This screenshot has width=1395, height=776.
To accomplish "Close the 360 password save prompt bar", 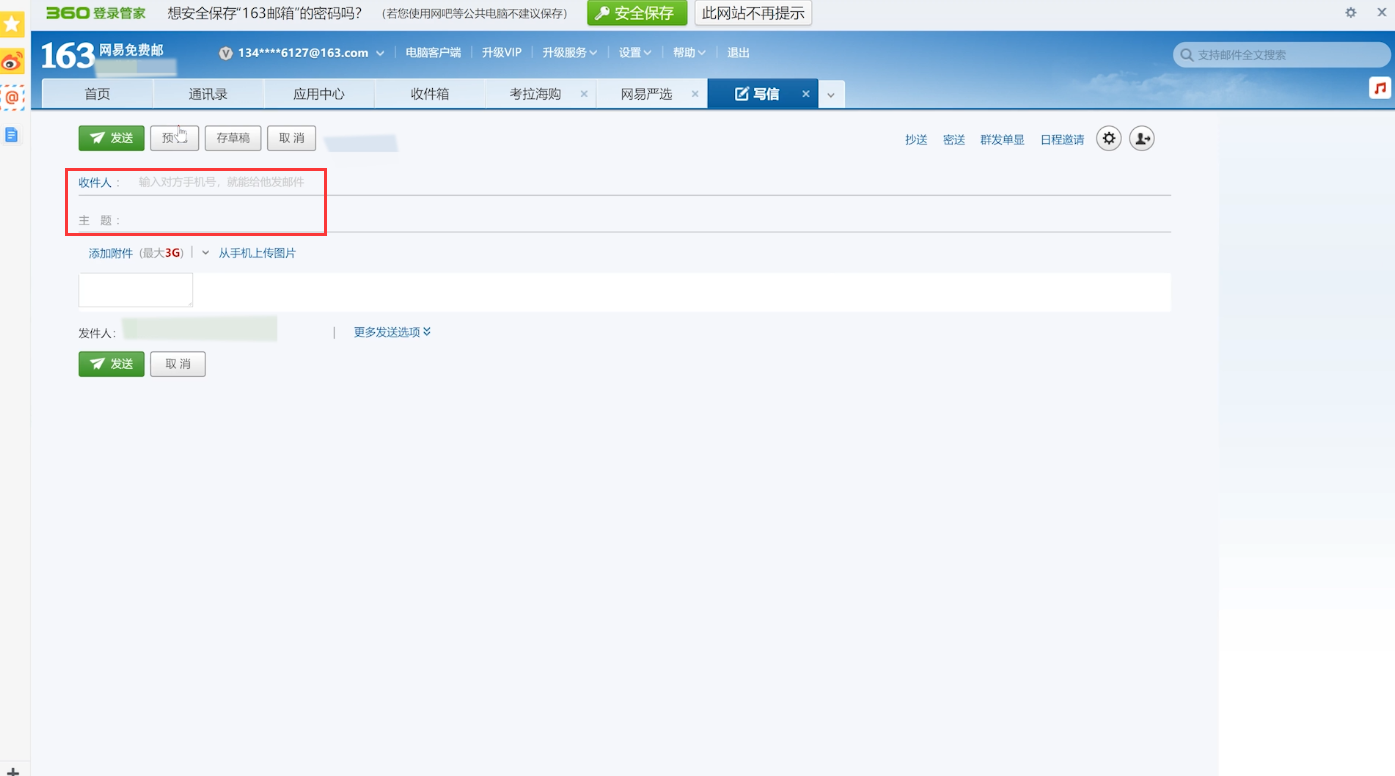I will pos(1380,13).
